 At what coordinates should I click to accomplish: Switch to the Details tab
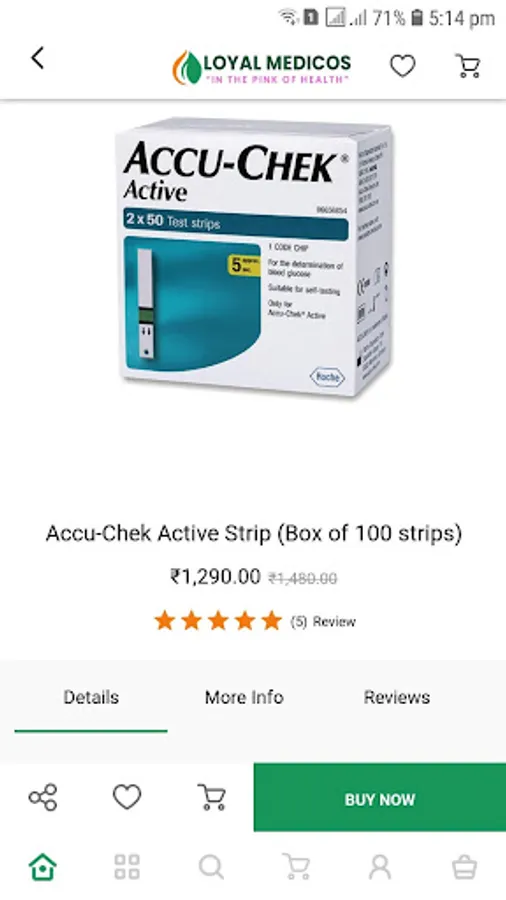pyautogui.click(x=91, y=697)
